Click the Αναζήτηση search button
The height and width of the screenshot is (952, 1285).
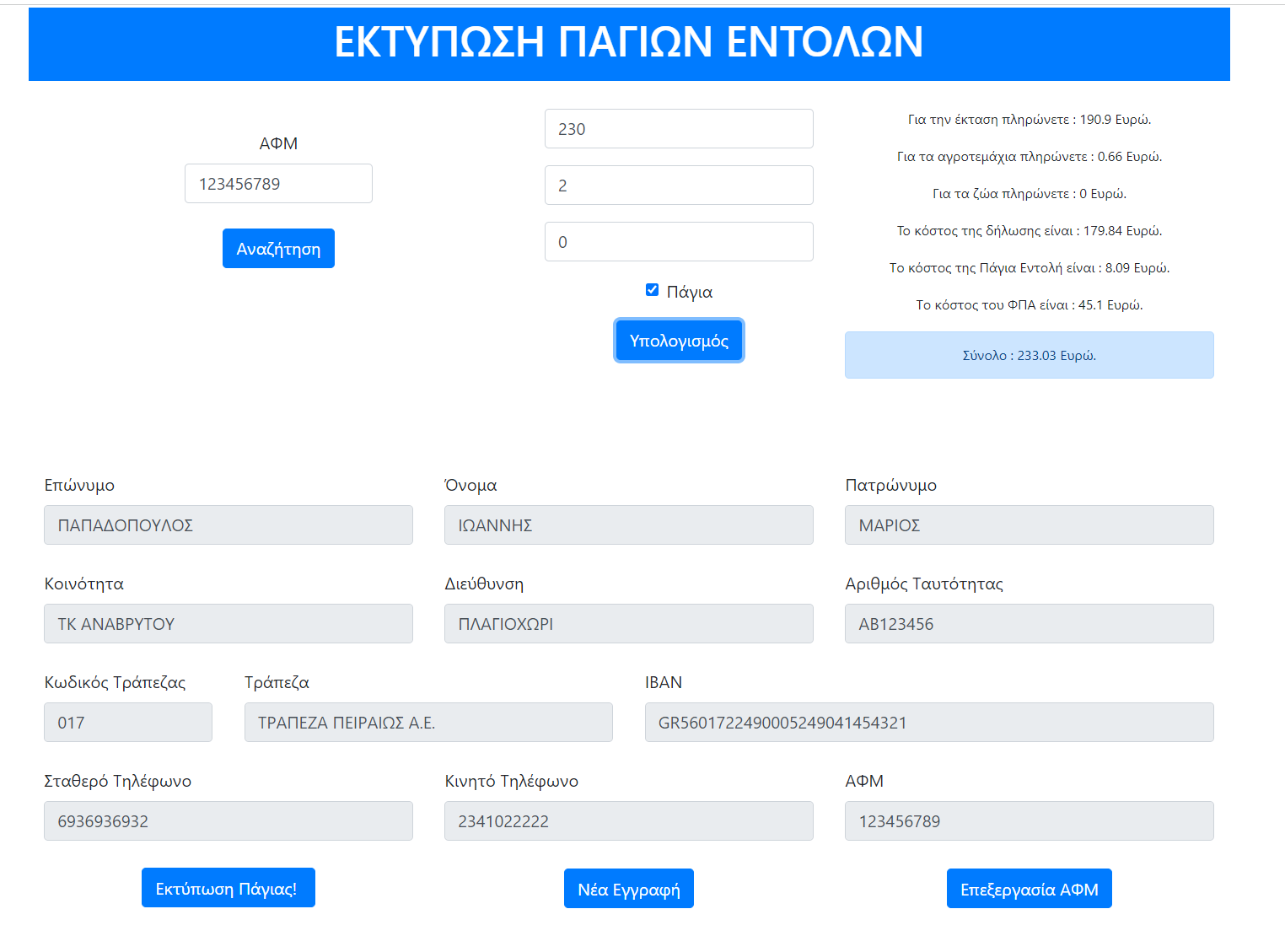click(278, 249)
